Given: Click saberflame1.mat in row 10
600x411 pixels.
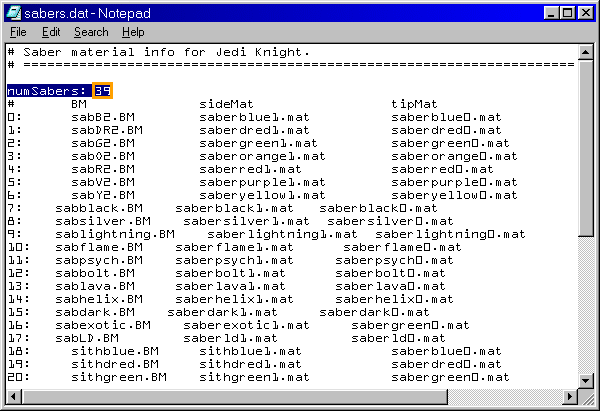Looking at the screenshot, I should point(234,247).
